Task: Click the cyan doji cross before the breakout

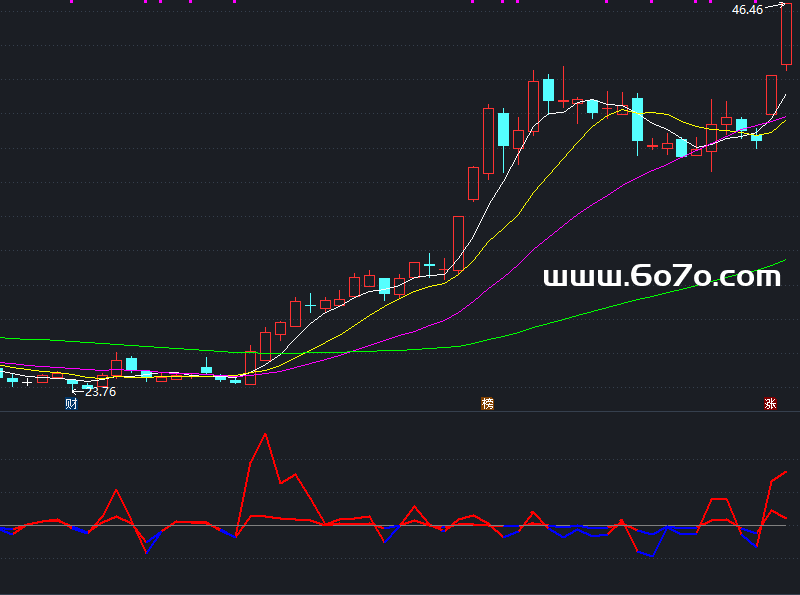Action: (x=430, y=265)
